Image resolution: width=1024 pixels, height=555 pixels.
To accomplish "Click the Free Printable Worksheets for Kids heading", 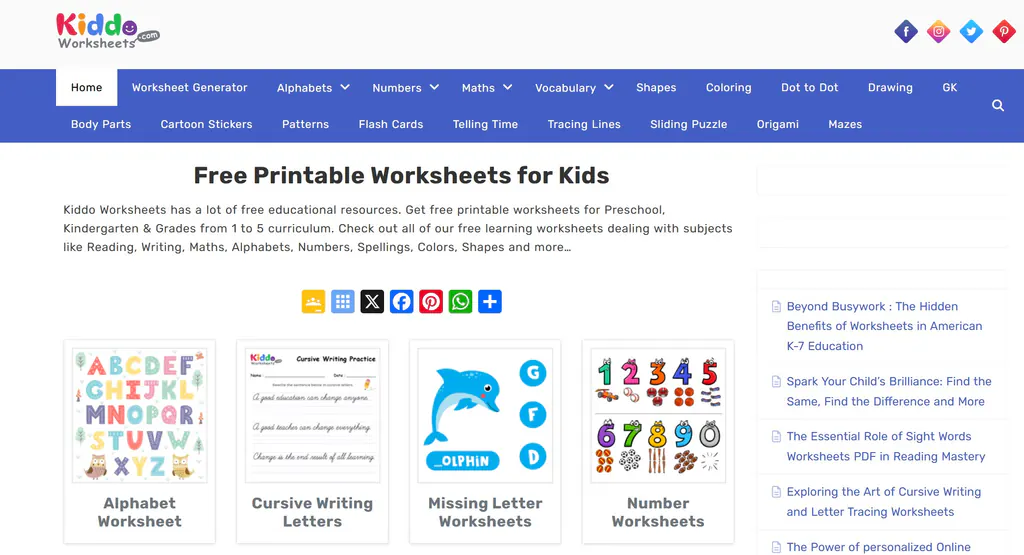I will [401, 175].
